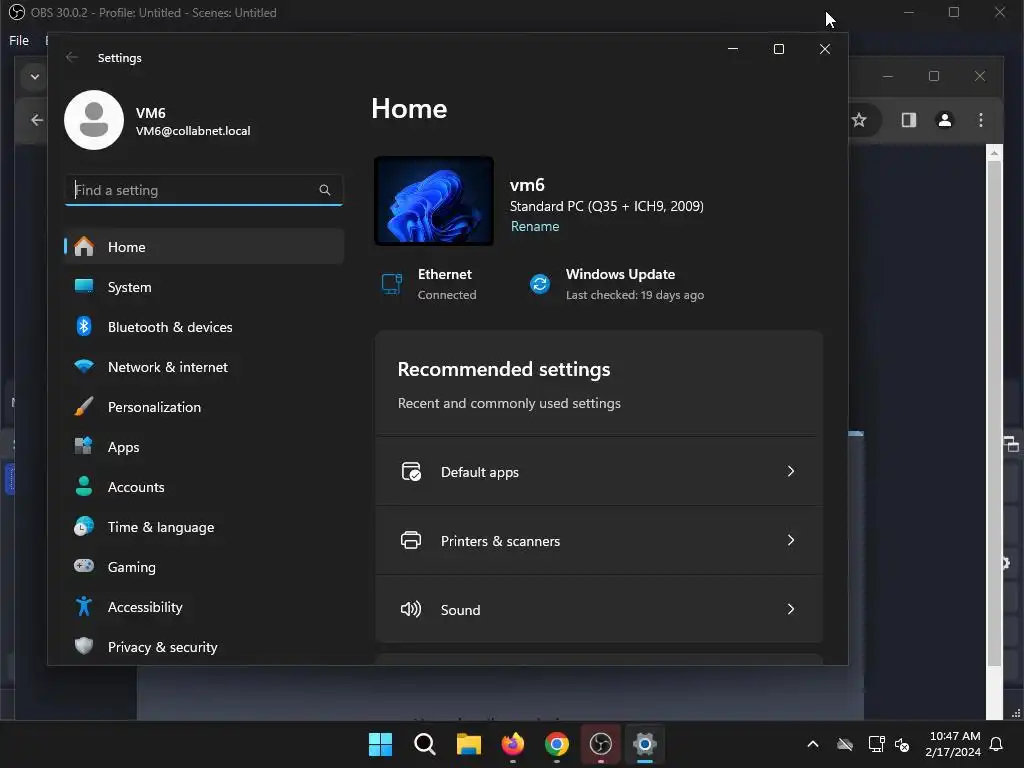The image size is (1024, 768).
Task: Click the Settings back arrow
Action: coord(72,57)
